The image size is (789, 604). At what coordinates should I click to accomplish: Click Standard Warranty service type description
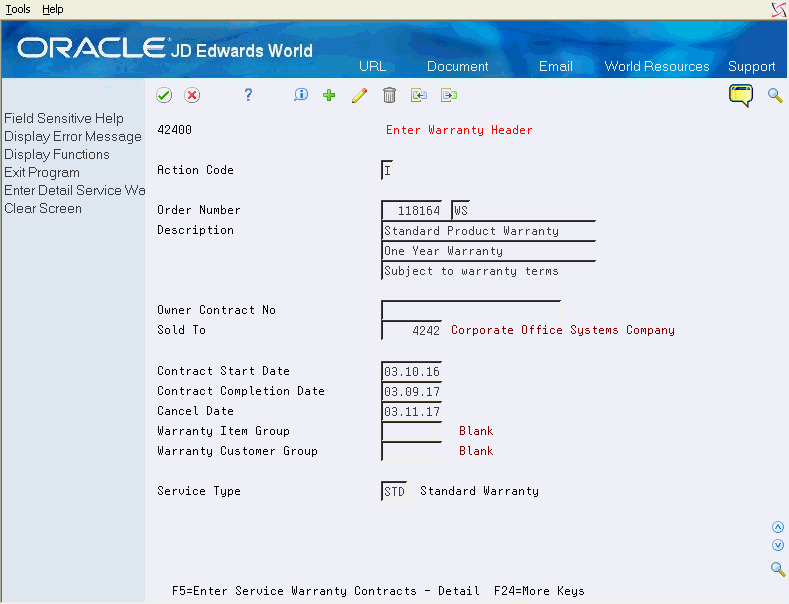(479, 491)
